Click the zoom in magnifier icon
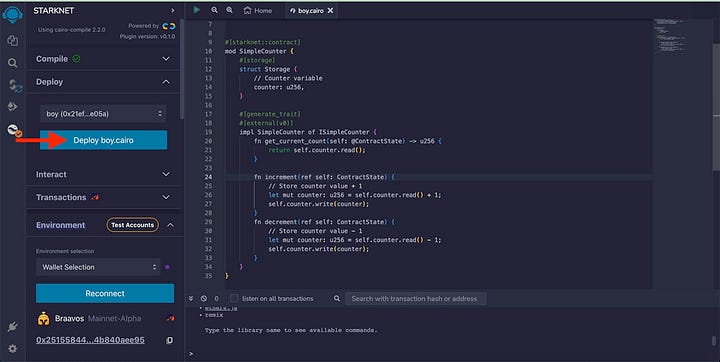The image size is (720, 362). [x=229, y=10]
